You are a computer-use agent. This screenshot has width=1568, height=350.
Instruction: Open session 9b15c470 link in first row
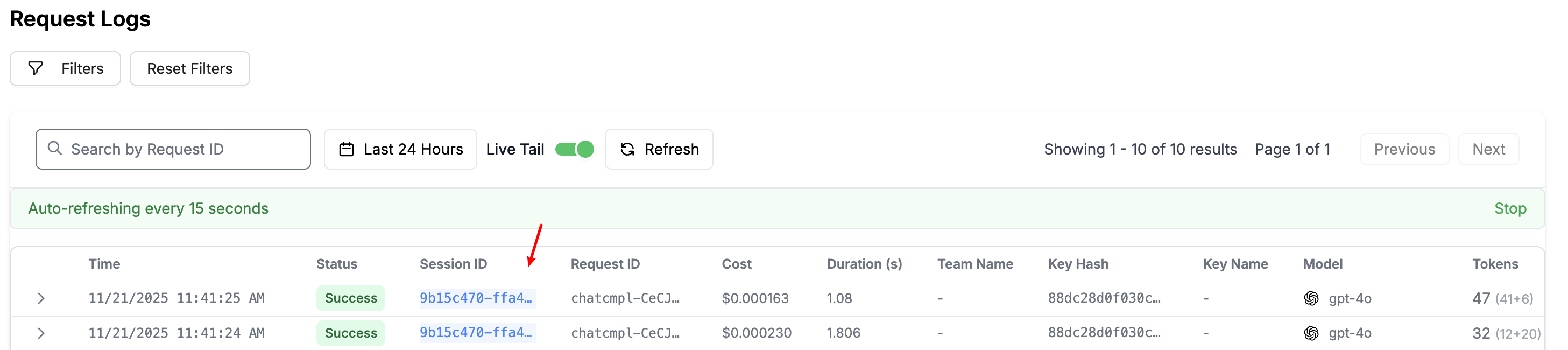[476, 298]
